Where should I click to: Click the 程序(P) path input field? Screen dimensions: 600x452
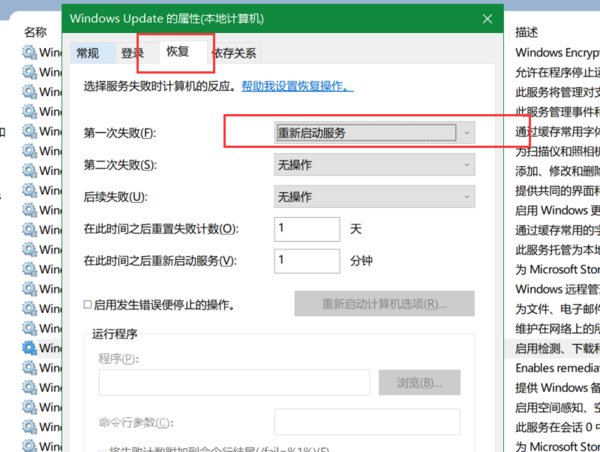(234, 382)
